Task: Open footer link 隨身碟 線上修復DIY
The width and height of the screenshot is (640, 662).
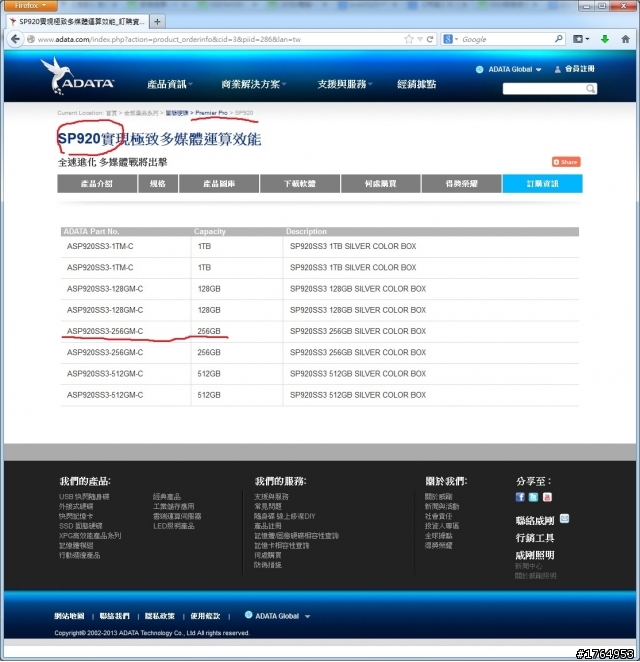Action: pos(285,516)
